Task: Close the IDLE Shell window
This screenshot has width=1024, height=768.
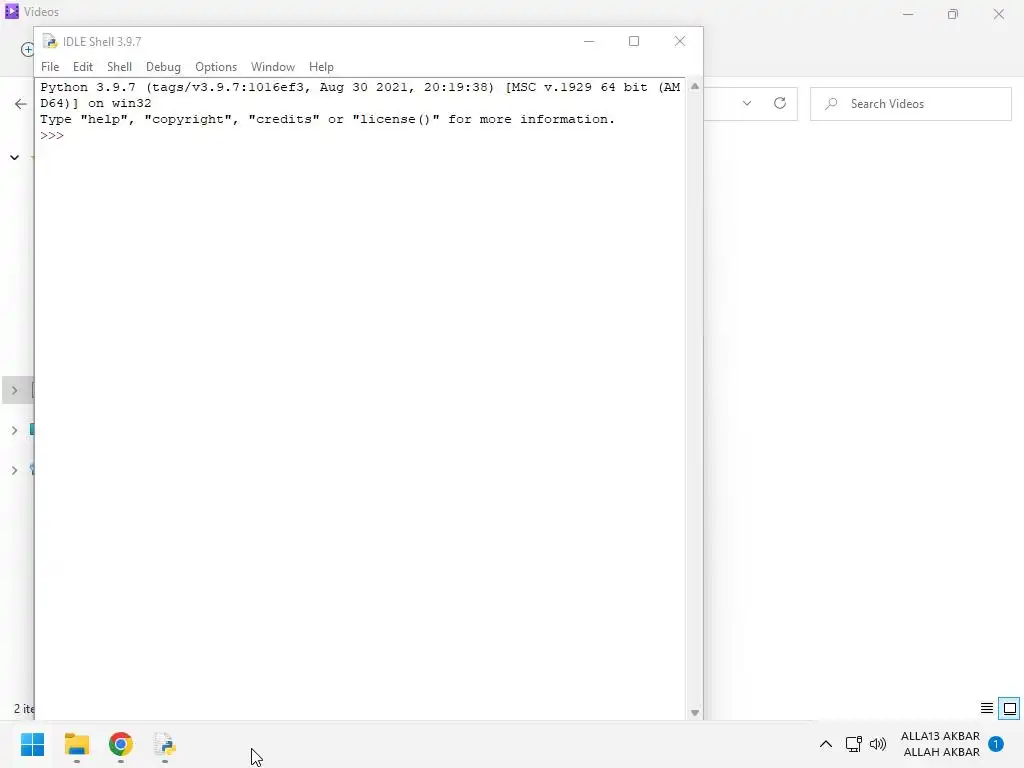Action: (680, 41)
